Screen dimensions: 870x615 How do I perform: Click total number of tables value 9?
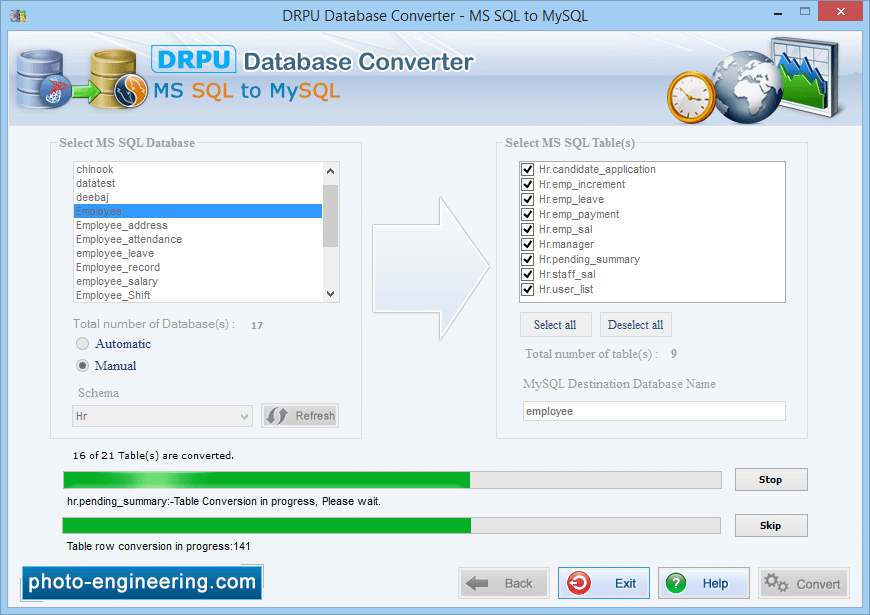point(674,354)
